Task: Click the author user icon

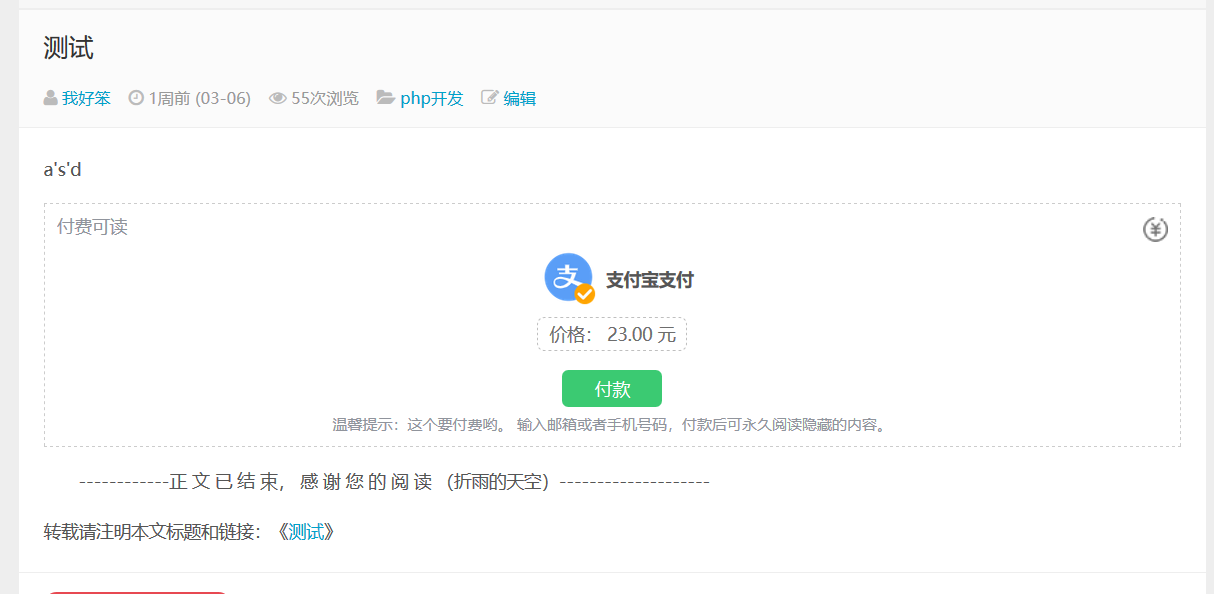Action: [50, 98]
